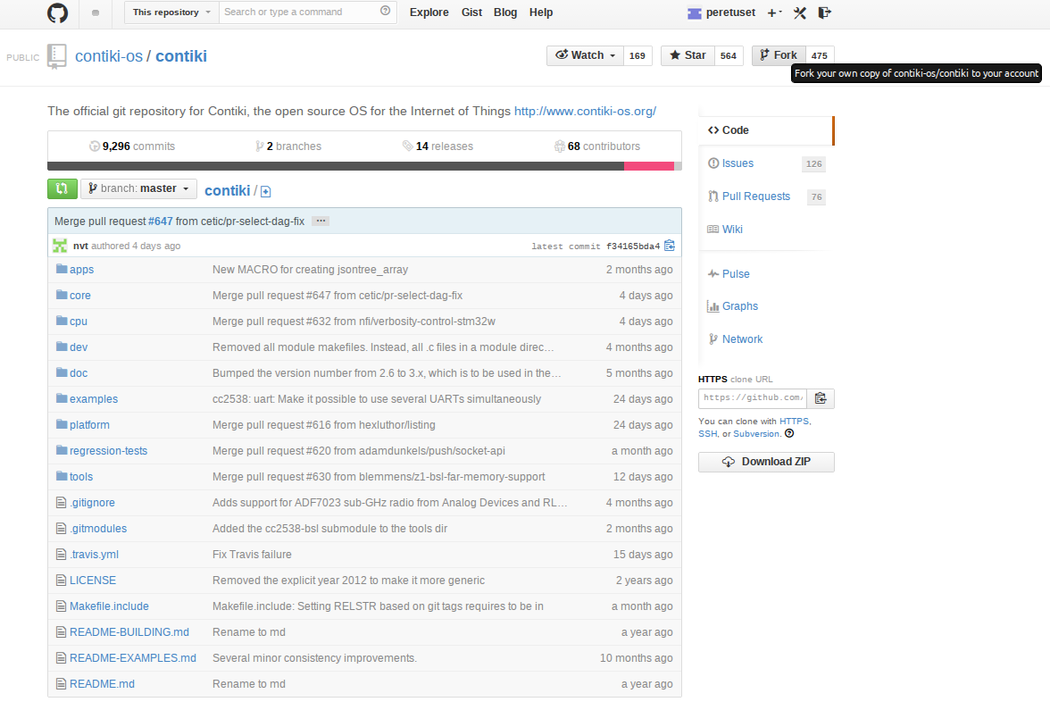Click the GitHub Octocat logo
1050x702 pixels.
pyautogui.click(x=58, y=13)
